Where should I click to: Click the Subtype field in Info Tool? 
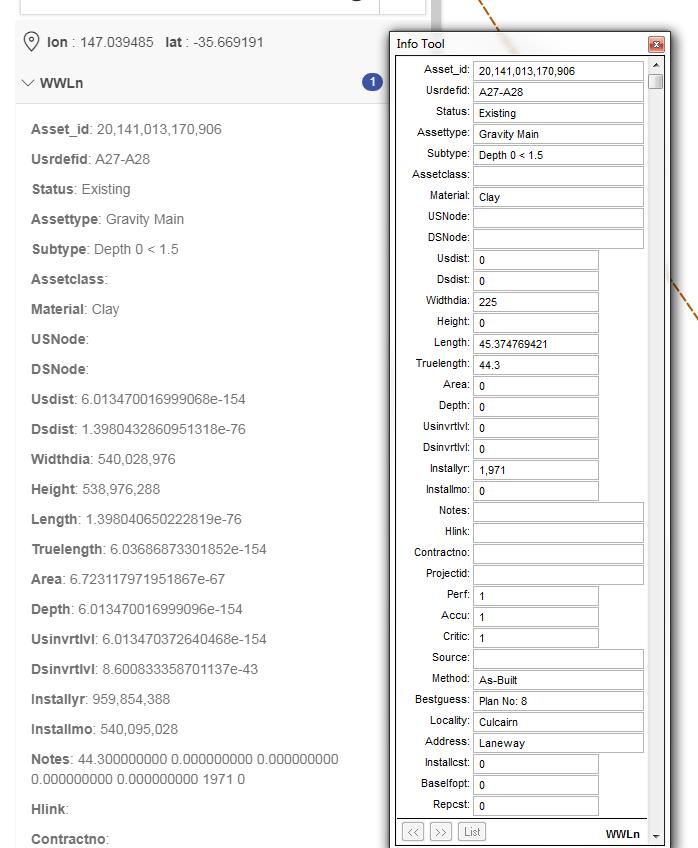(x=559, y=155)
